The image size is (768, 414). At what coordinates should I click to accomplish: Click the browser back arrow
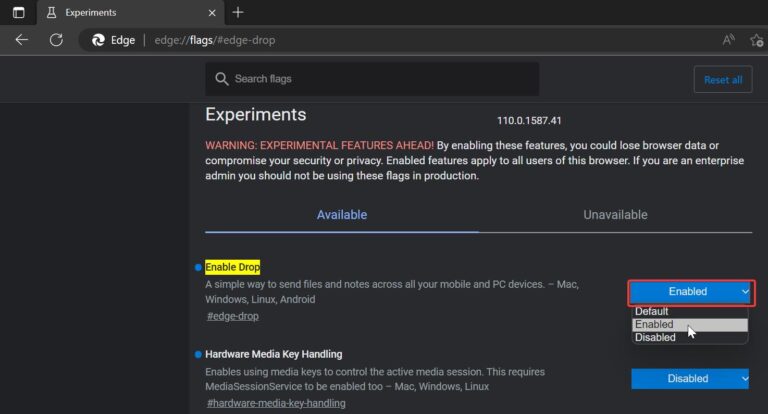pos(22,40)
